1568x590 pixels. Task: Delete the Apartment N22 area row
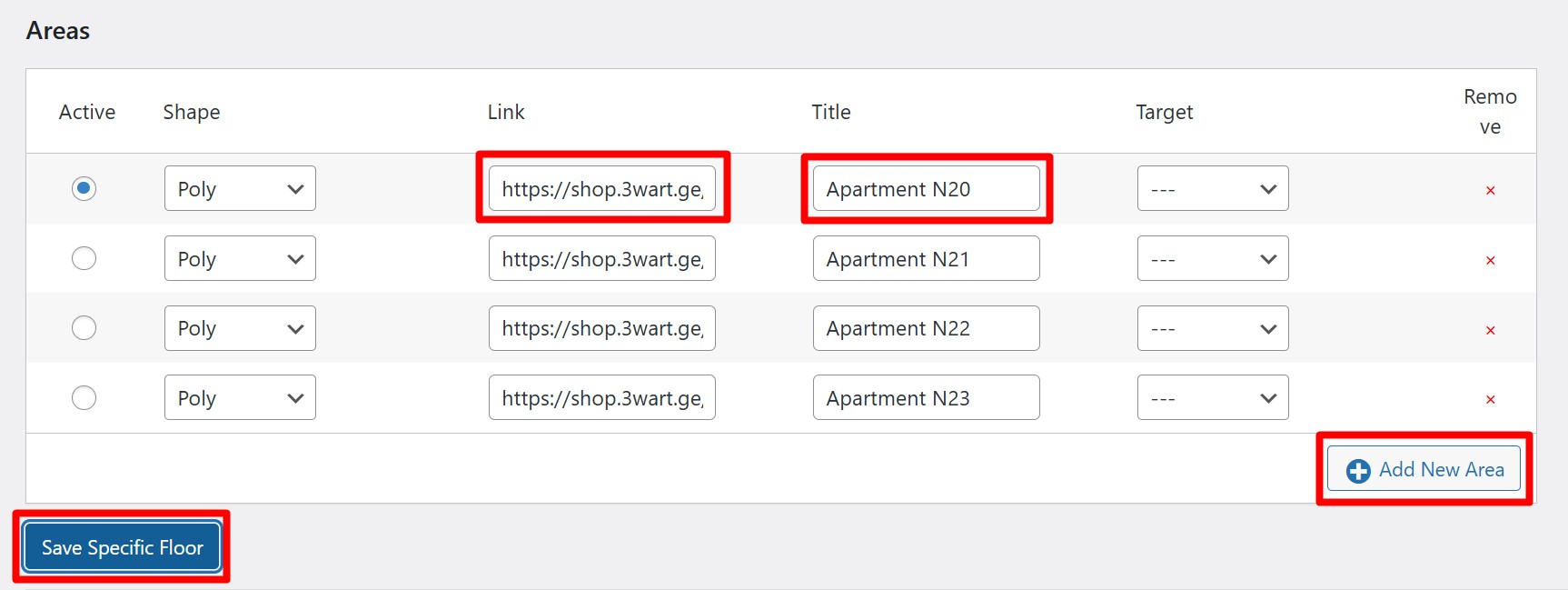(x=1490, y=330)
